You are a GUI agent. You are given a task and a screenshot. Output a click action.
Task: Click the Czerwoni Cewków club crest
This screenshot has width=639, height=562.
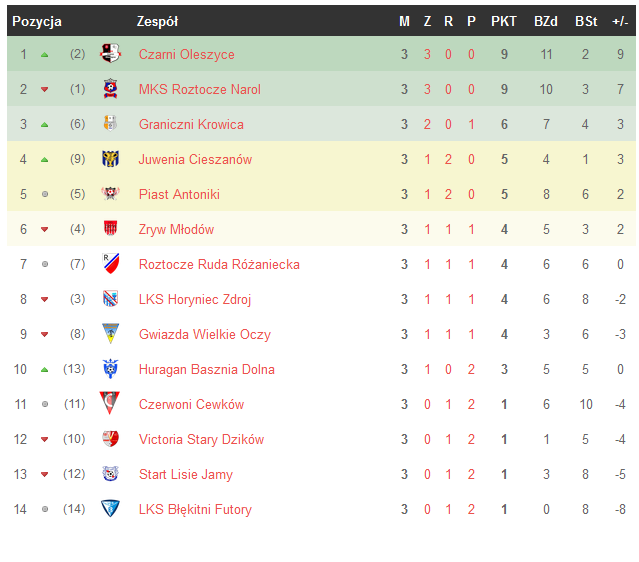pyautogui.click(x=111, y=404)
